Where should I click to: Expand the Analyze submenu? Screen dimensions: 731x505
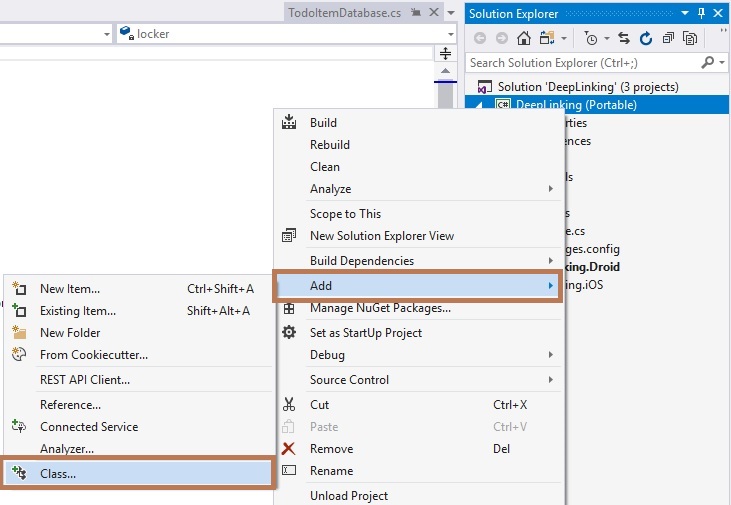419,189
